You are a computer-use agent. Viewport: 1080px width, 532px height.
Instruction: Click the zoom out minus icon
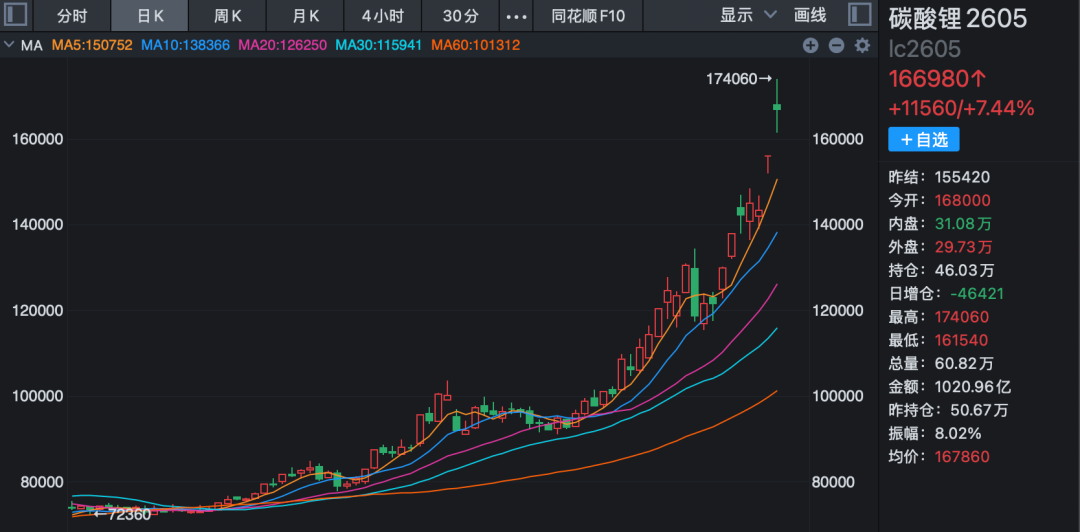[836, 45]
